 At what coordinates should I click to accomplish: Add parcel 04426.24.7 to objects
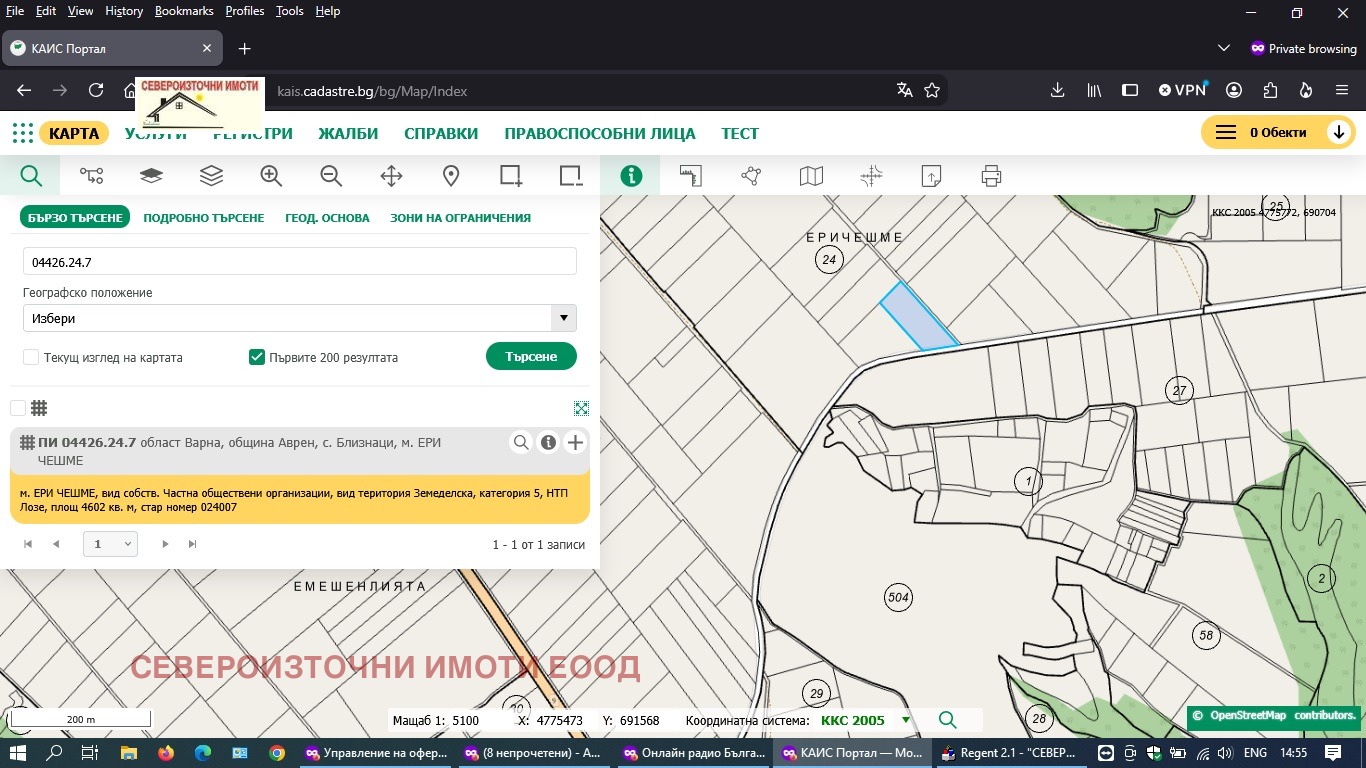(x=575, y=442)
